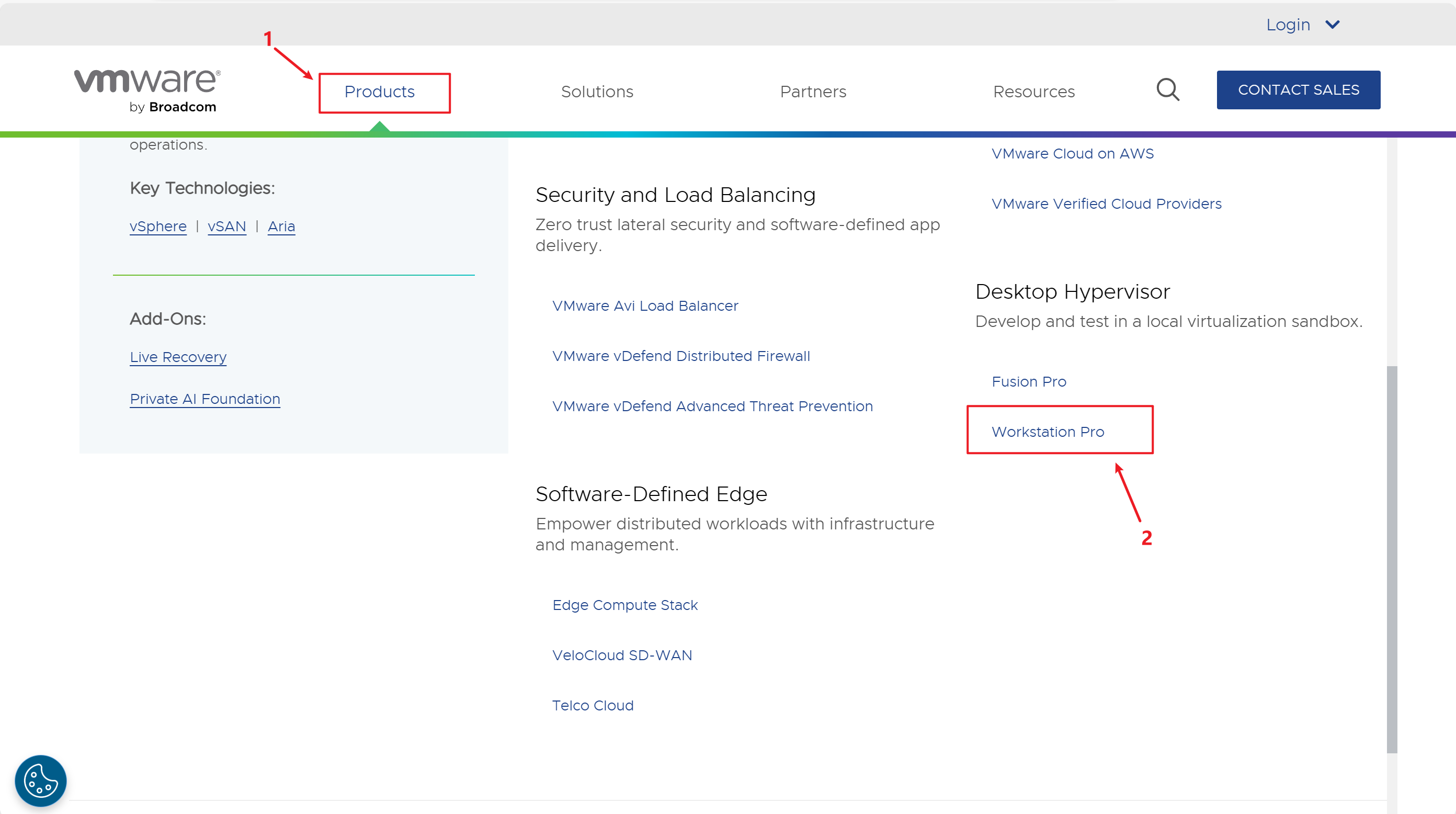
Task: Open the Aria link
Action: (x=281, y=226)
